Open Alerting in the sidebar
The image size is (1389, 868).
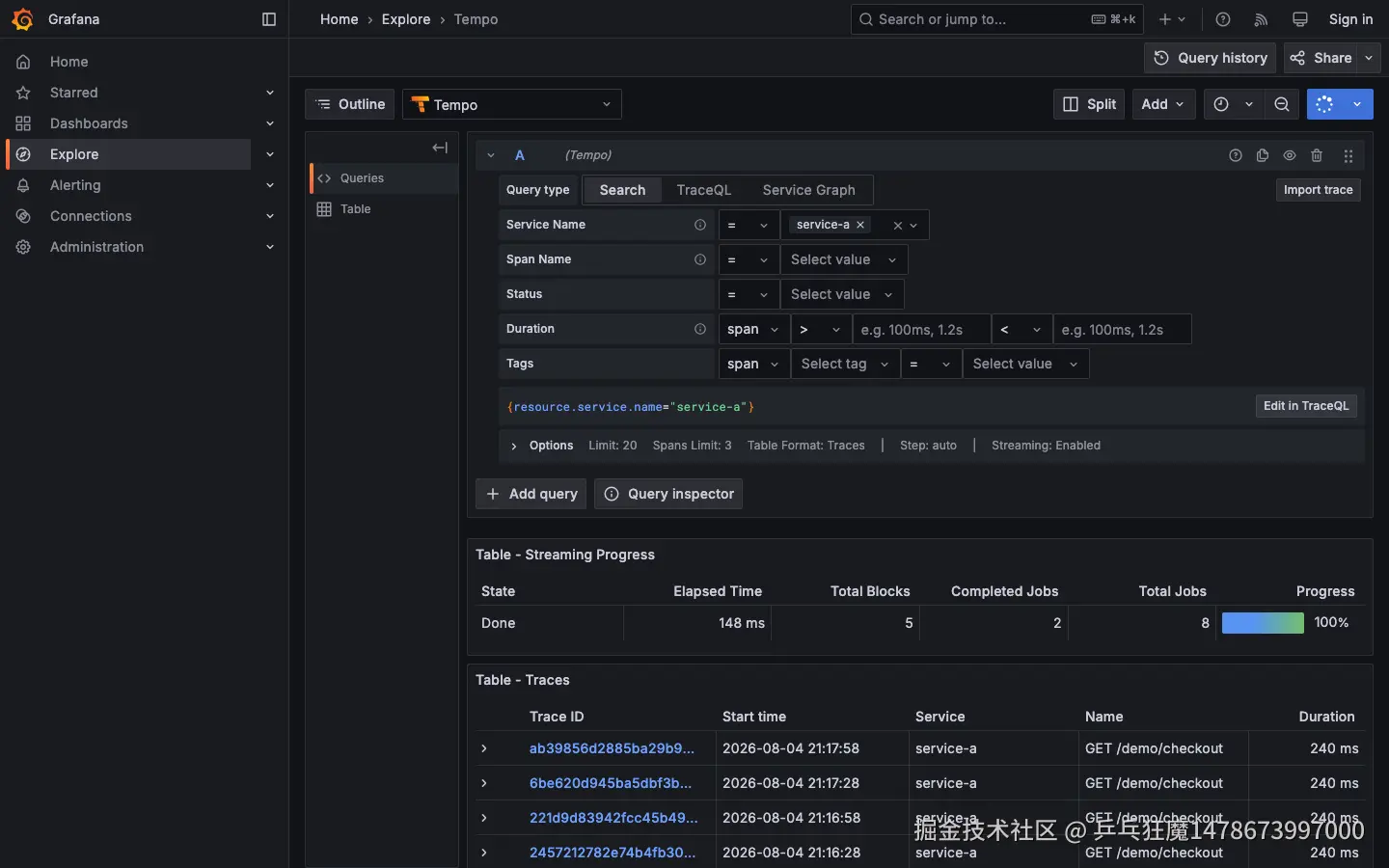tap(75, 185)
